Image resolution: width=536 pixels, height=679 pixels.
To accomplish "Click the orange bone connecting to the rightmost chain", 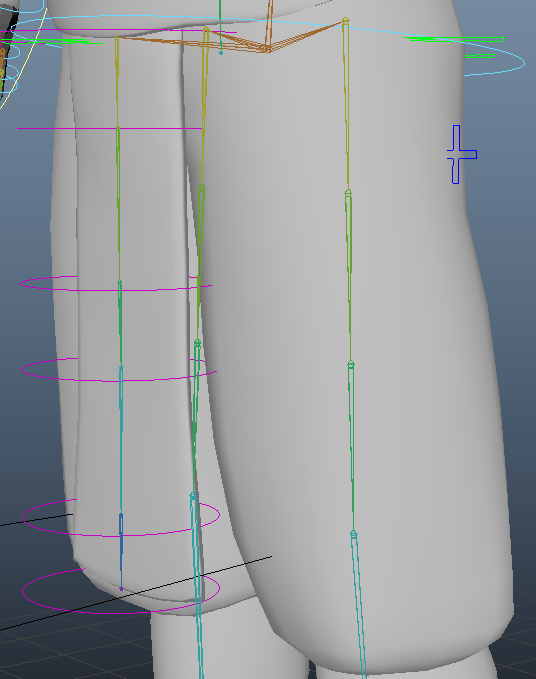I will 306,36.
